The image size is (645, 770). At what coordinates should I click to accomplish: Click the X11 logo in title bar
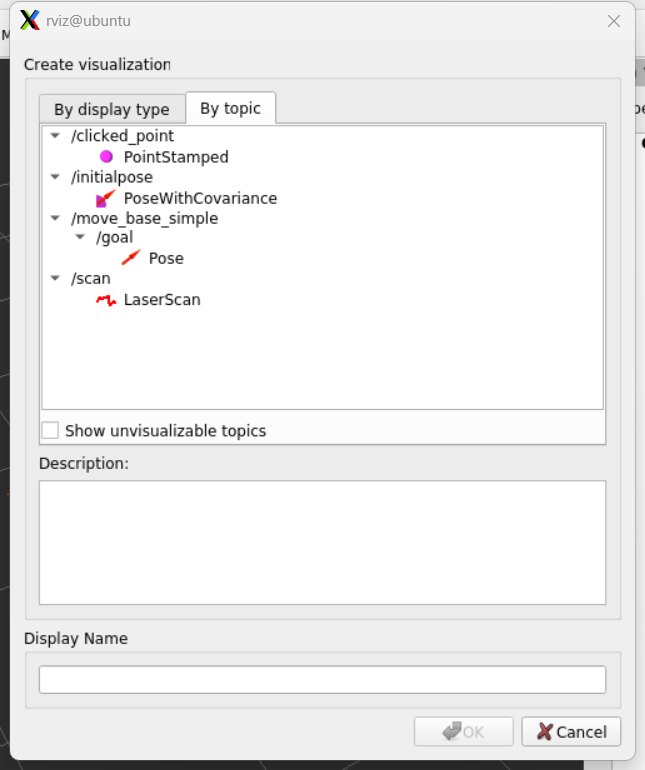pyautogui.click(x=30, y=21)
